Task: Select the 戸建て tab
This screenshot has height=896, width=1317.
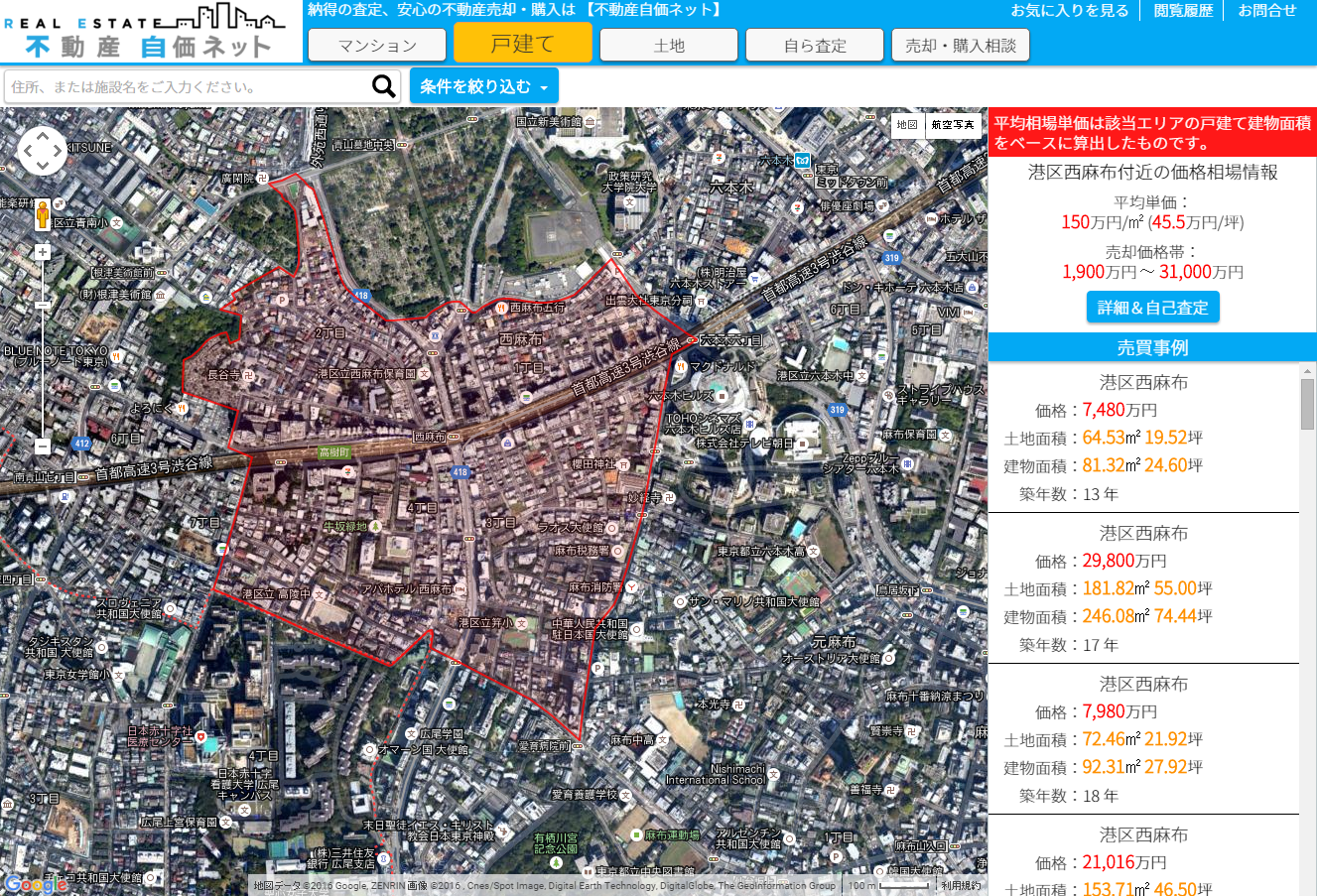Action: click(x=523, y=43)
